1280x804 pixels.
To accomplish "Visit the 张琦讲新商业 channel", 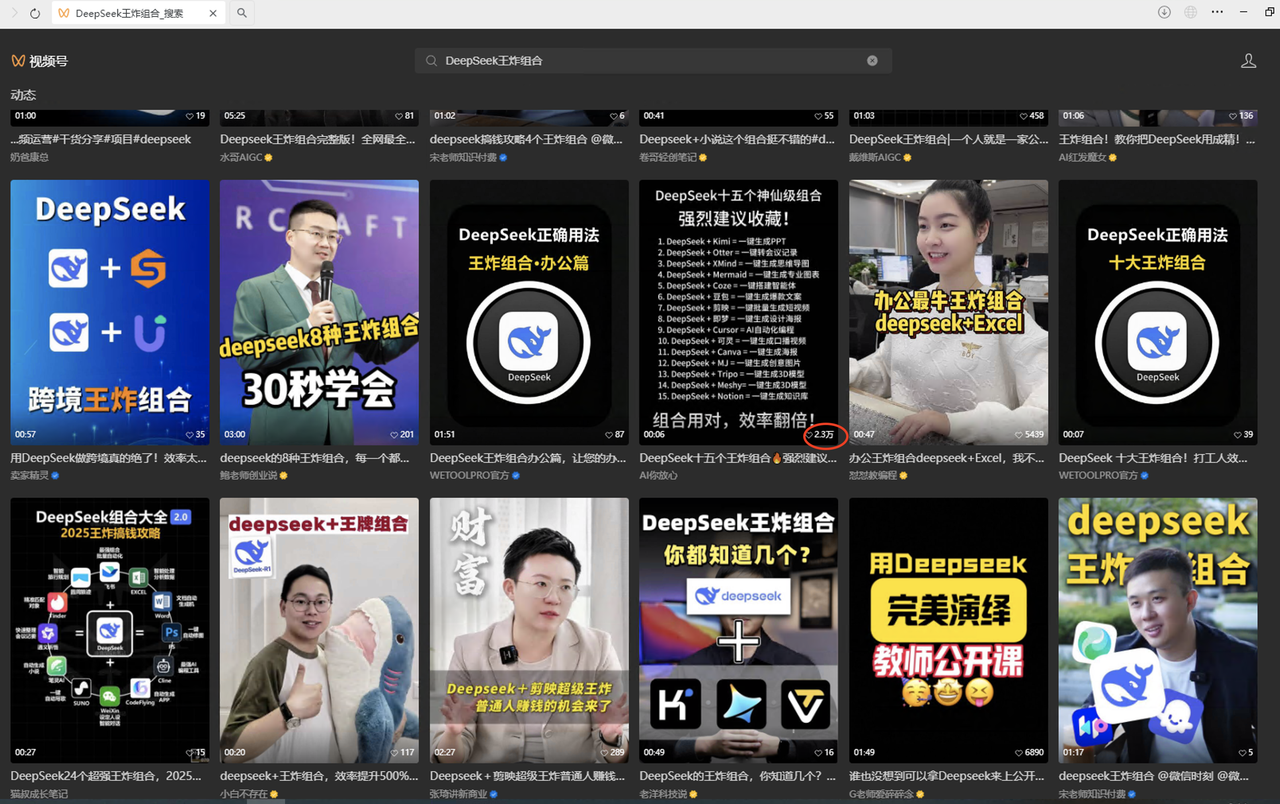I will [x=459, y=794].
